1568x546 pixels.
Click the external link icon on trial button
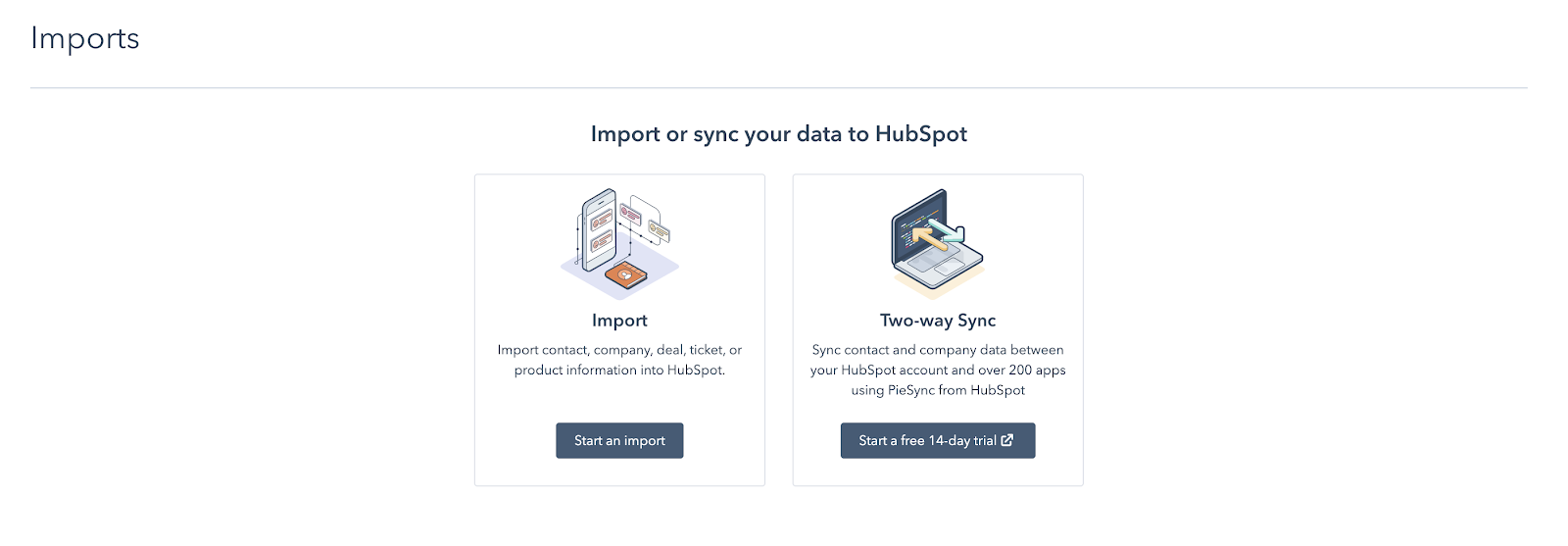(x=1007, y=440)
